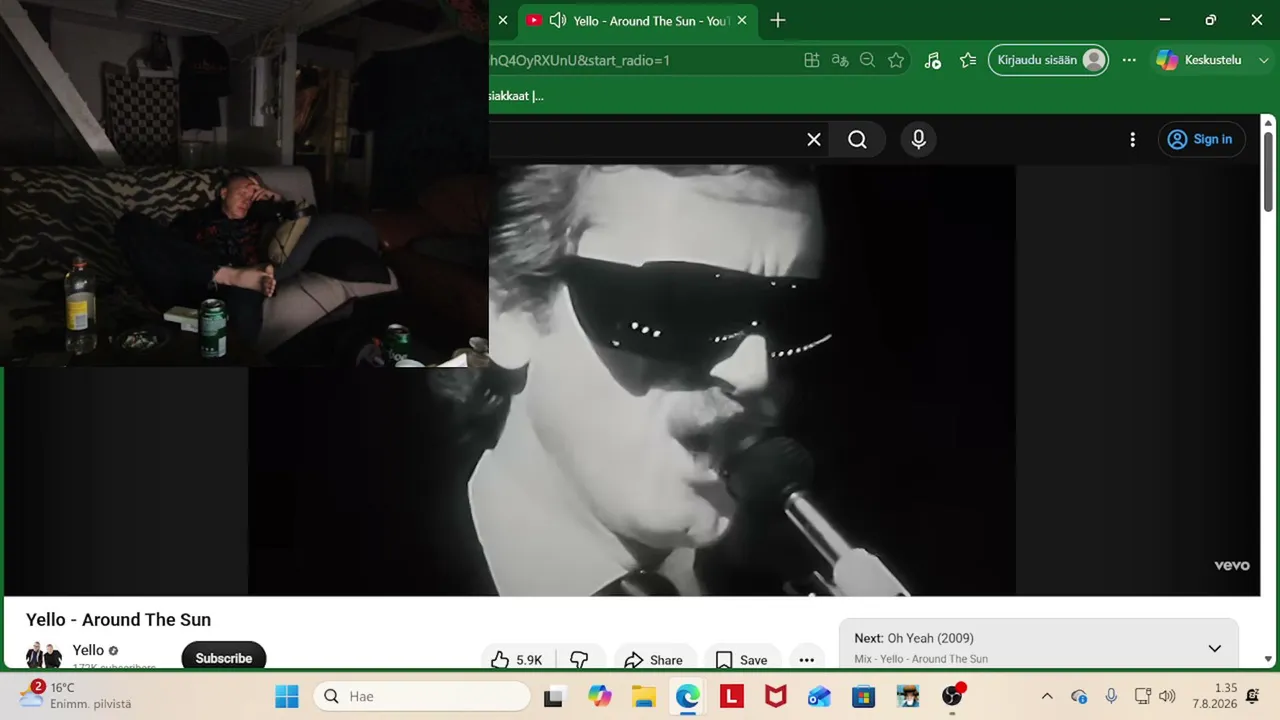Open Microsoft Store from the taskbar
The height and width of the screenshot is (720, 1280).
pos(864,696)
